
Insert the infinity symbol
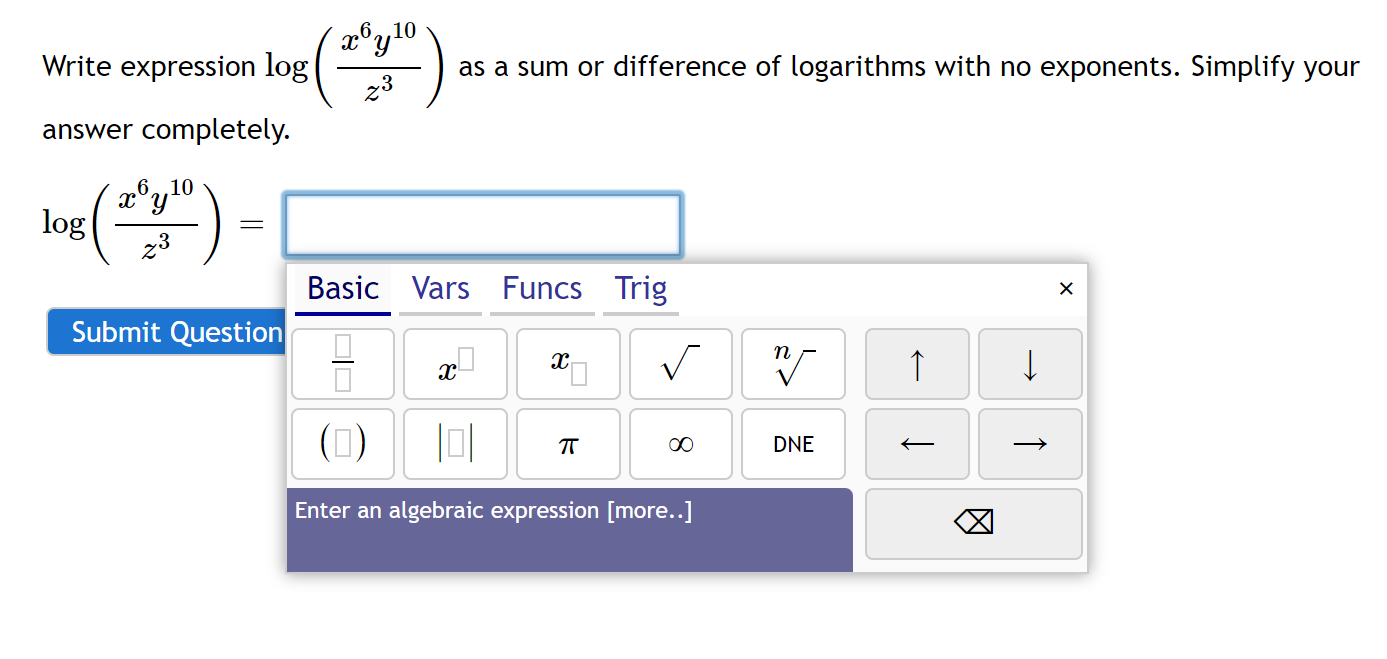click(681, 443)
